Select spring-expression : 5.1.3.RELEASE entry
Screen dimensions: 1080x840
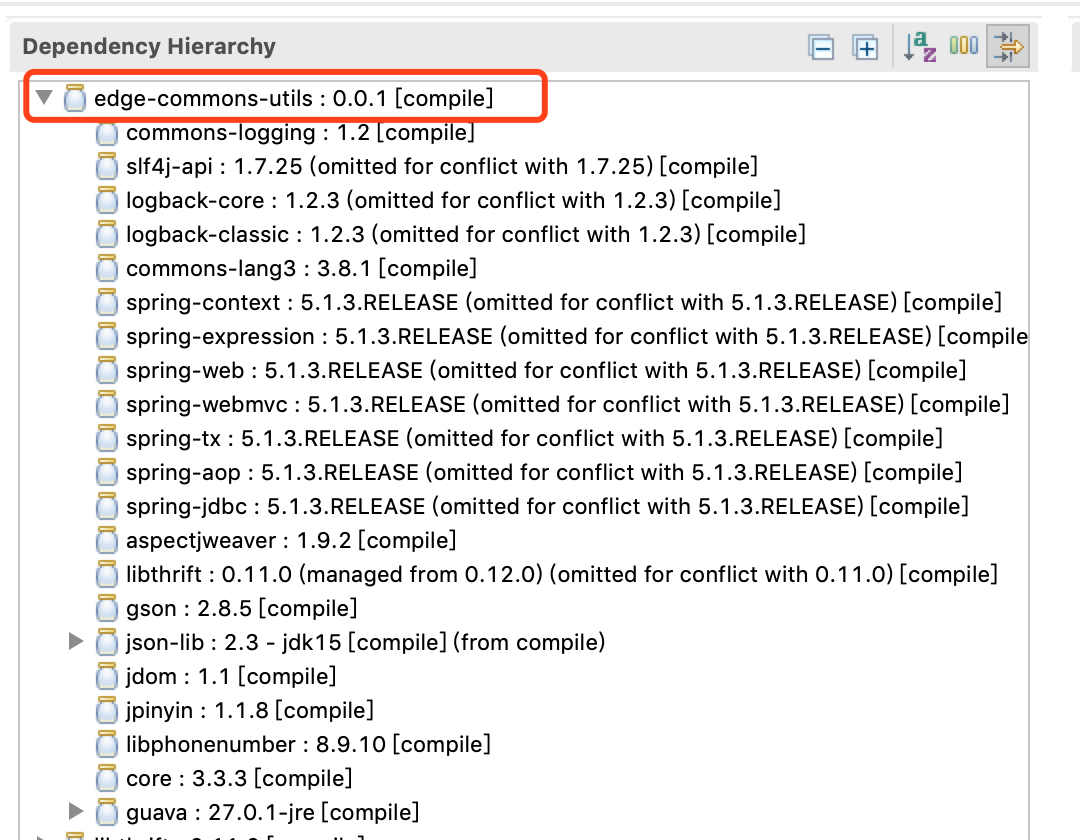(577, 336)
